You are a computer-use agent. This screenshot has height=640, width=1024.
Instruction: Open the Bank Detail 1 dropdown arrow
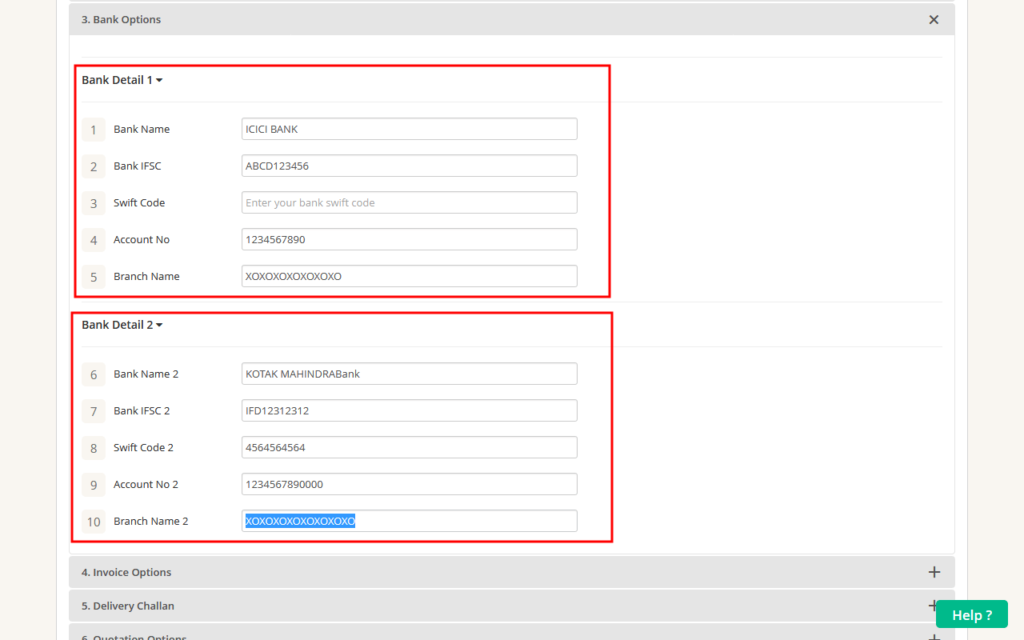tap(161, 79)
